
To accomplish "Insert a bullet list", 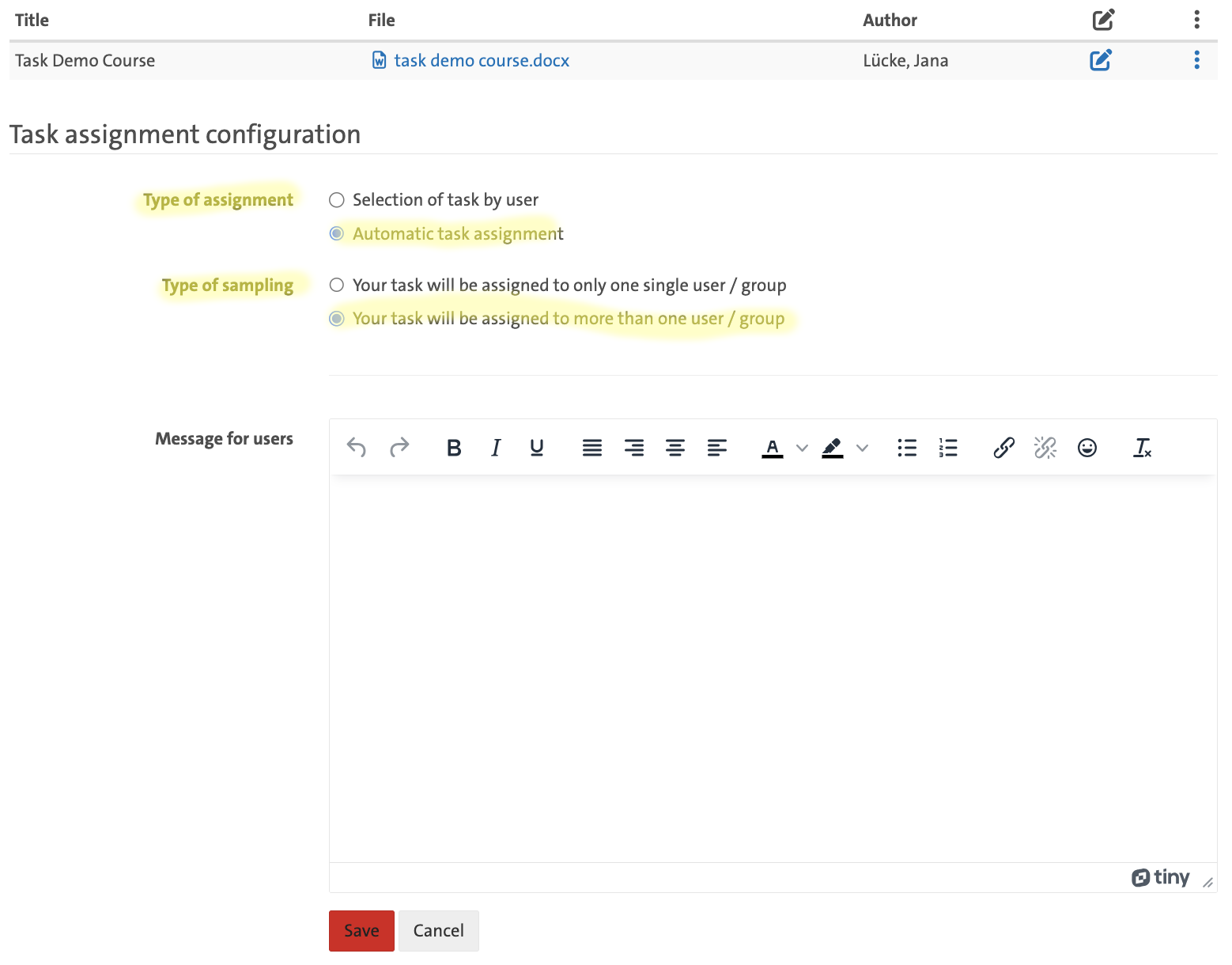I will click(x=907, y=448).
